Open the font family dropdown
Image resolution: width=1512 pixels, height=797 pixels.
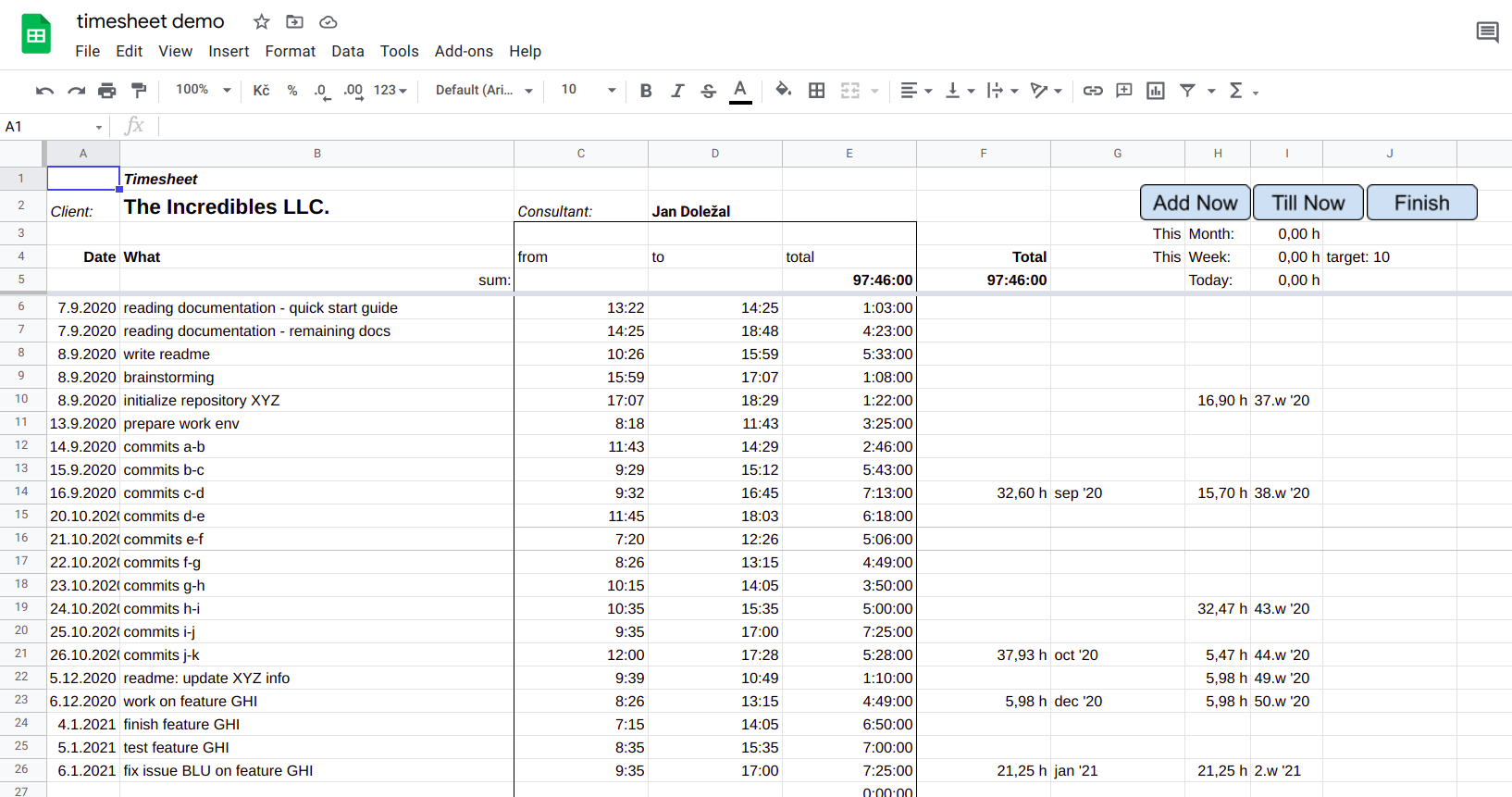click(x=484, y=91)
